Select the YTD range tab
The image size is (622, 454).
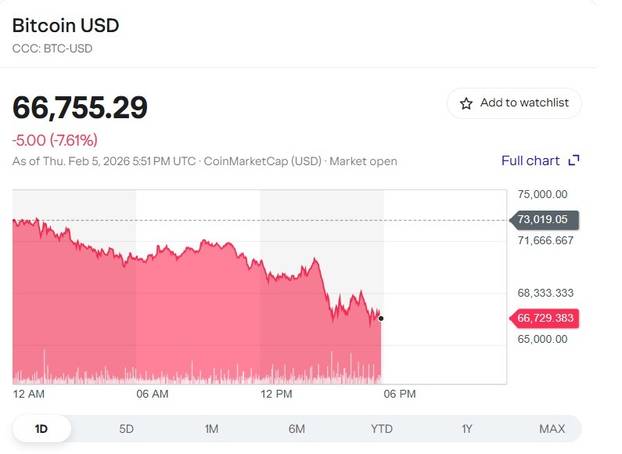pos(381,429)
